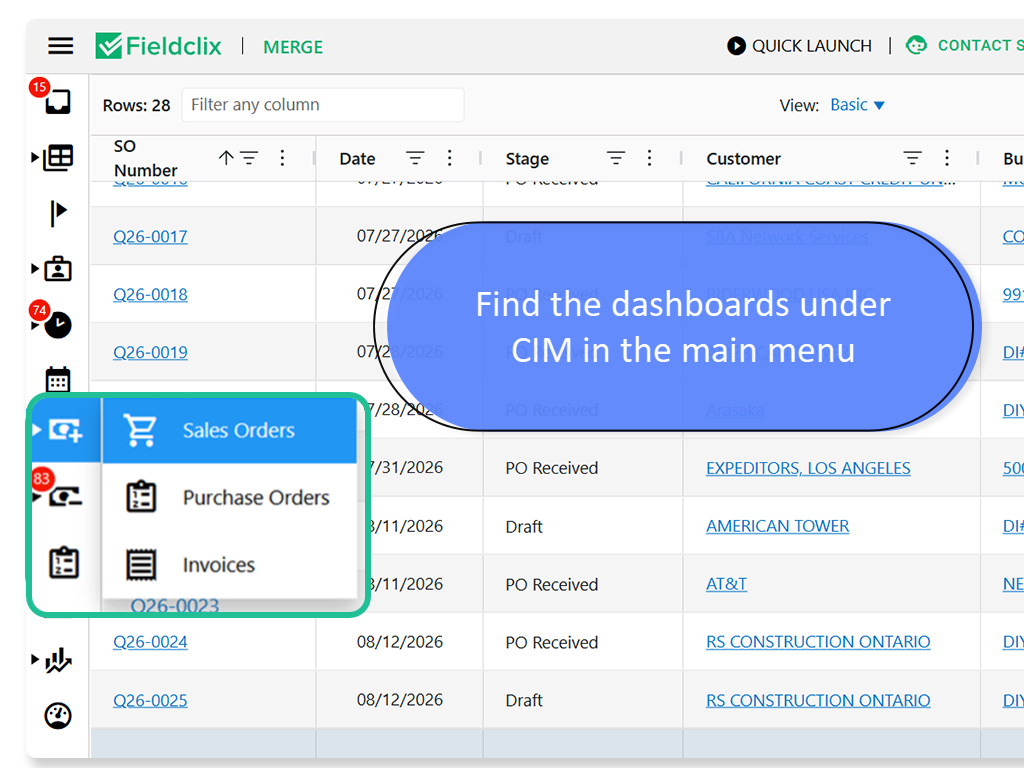Click the Fieldclix logo

click(x=158, y=46)
